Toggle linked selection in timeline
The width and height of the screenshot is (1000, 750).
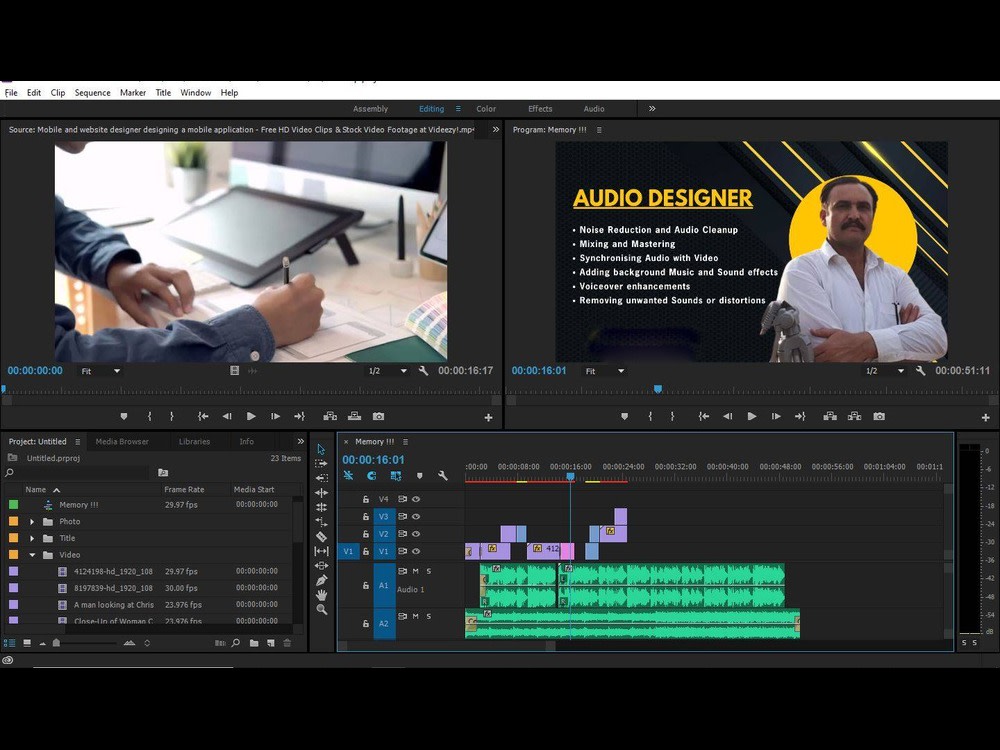[x=395, y=476]
